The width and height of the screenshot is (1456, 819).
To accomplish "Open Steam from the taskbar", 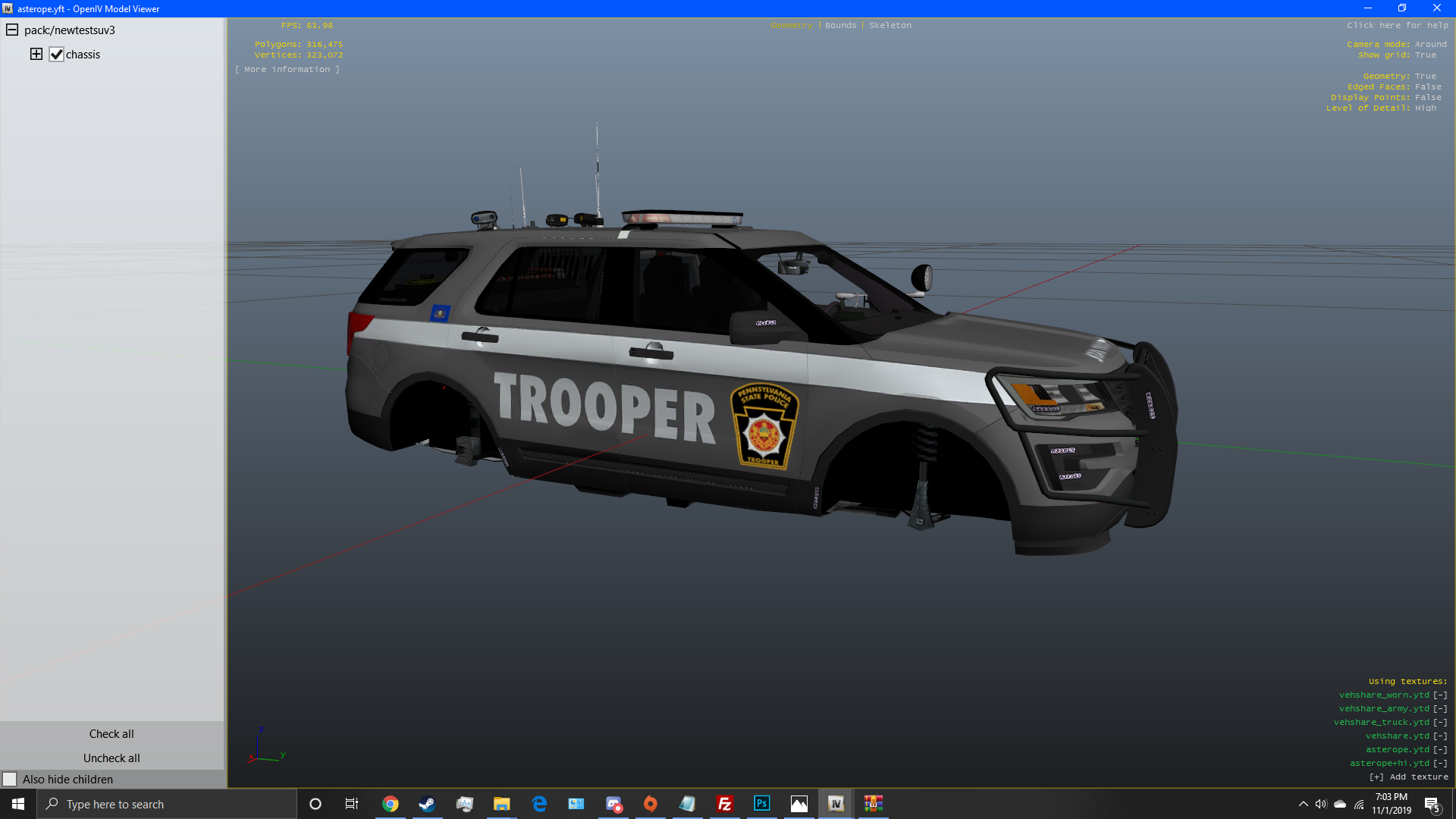I will click(427, 804).
